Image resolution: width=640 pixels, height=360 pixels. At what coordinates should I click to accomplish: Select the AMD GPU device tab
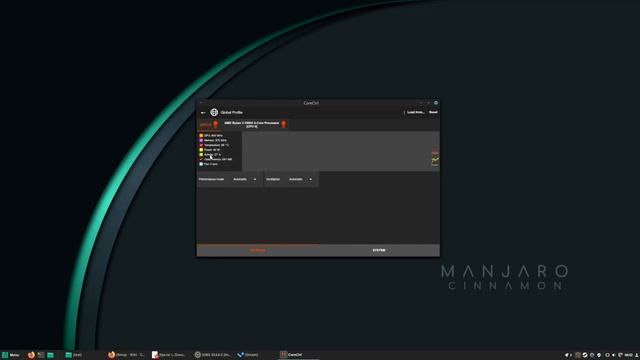pyautogui.click(x=209, y=124)
